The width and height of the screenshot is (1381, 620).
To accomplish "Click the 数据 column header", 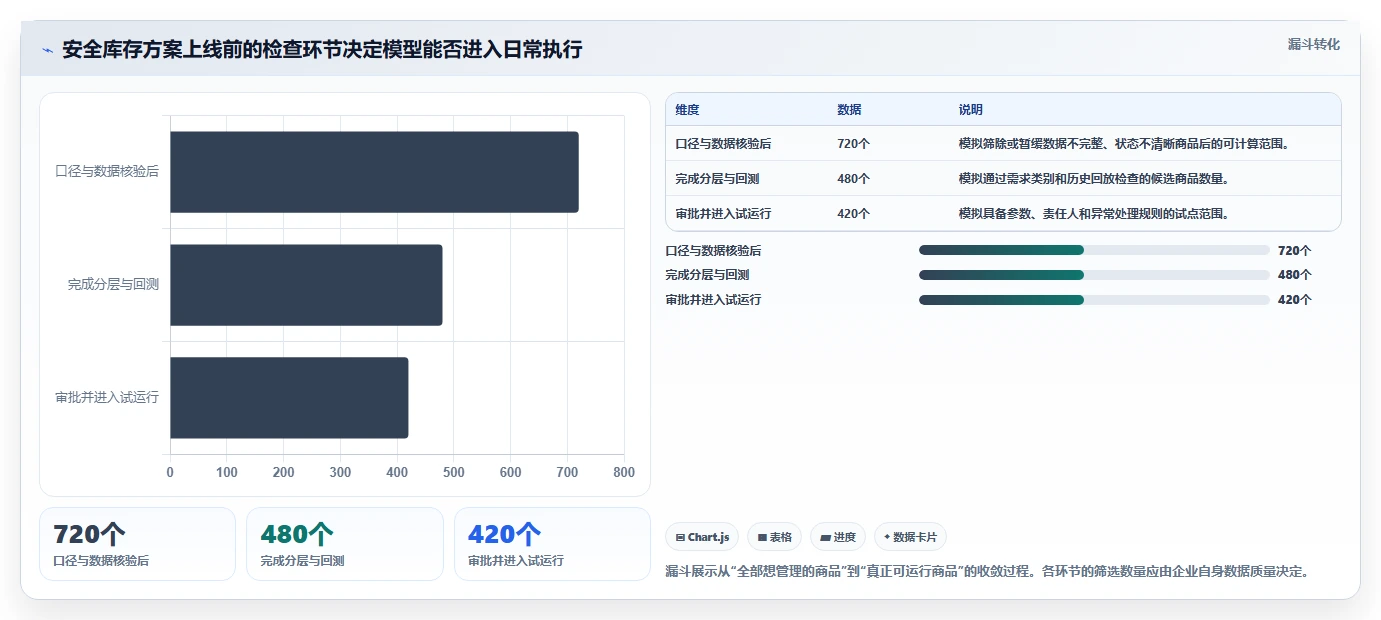I will tap(849, 110).
